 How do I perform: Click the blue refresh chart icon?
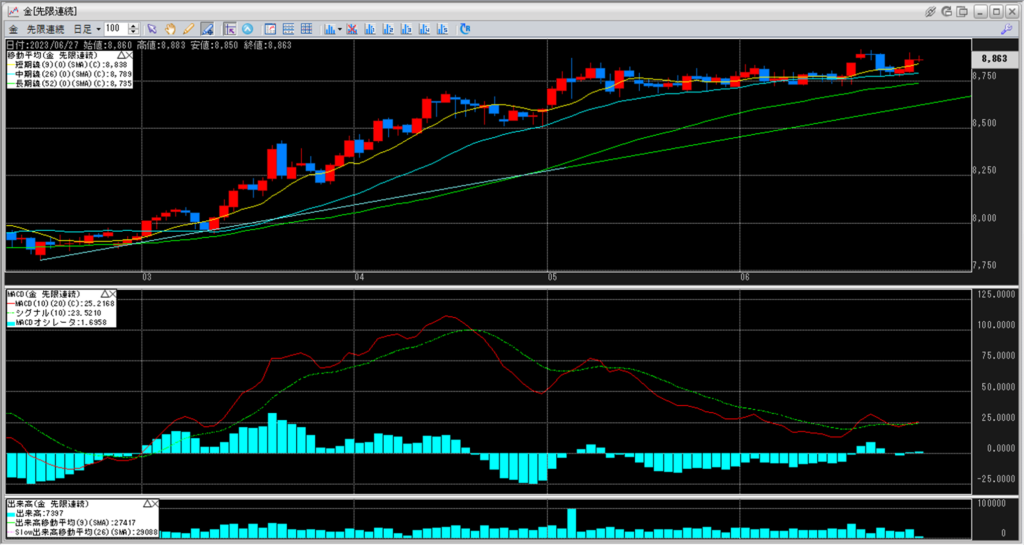tap(464, 29)
